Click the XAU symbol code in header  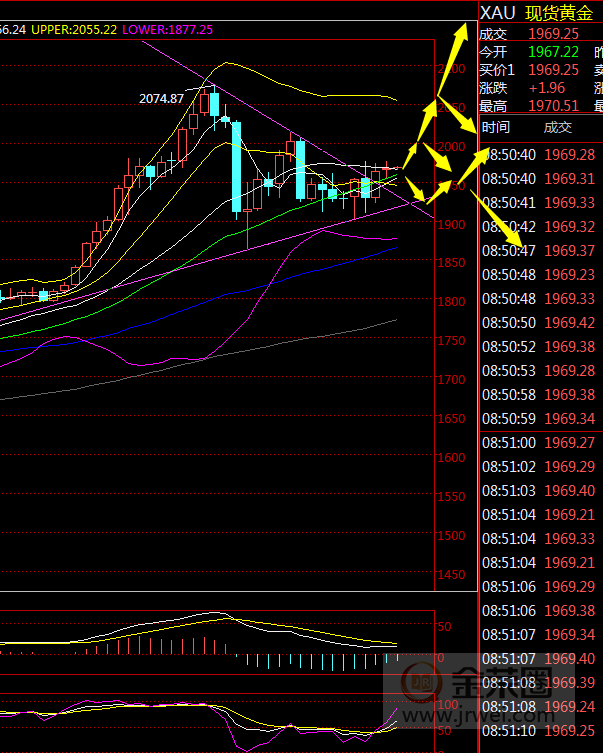tap(498, 12)
